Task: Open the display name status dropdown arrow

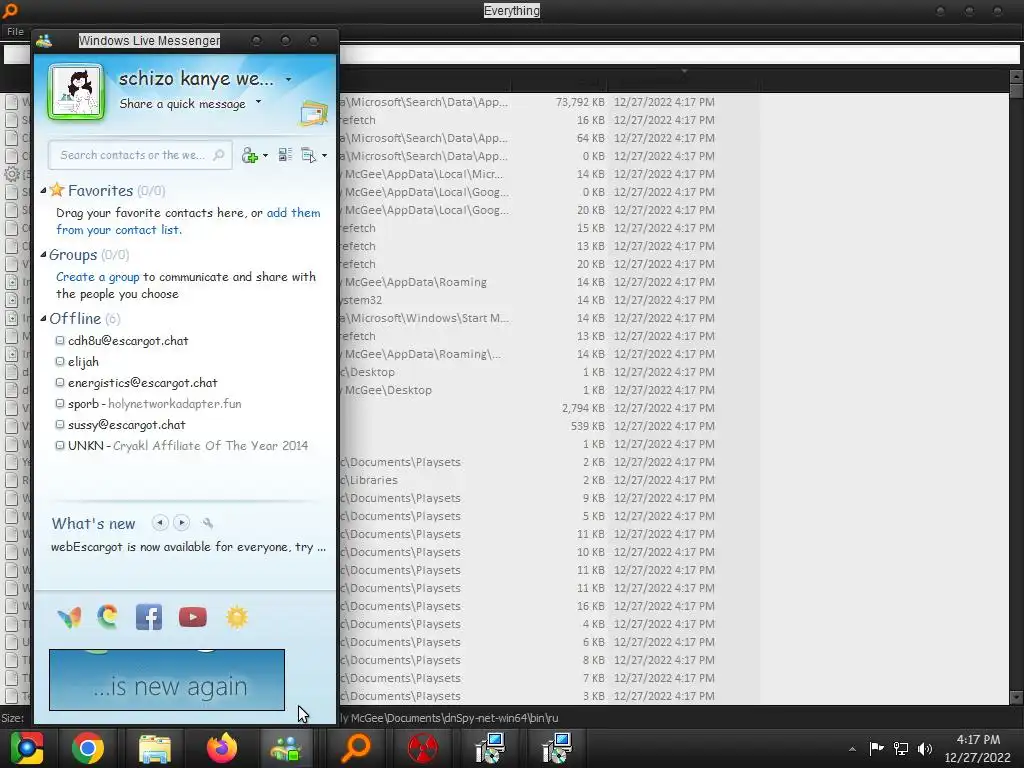Action: pos(289,80)
